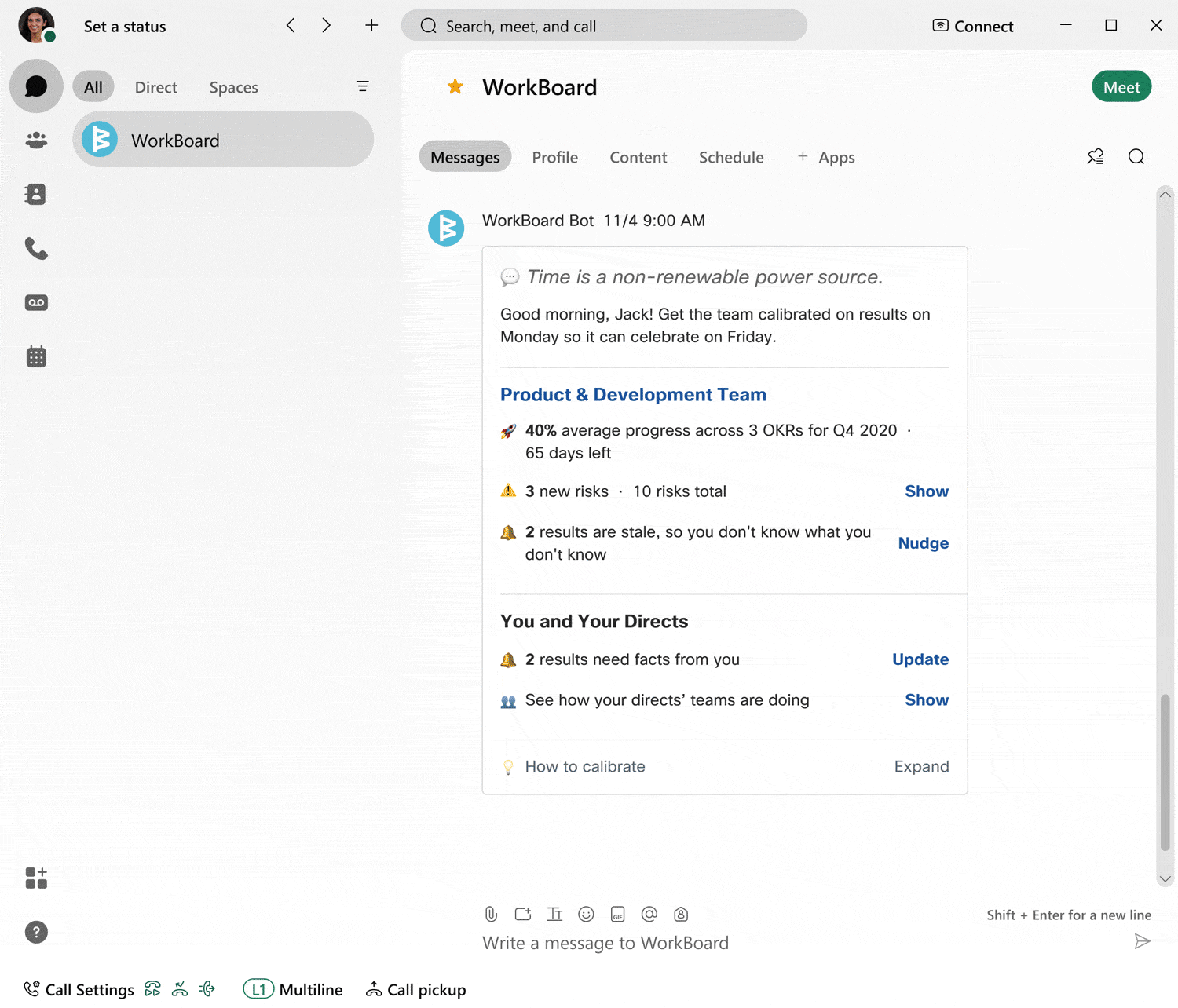The width and height of the screenshot is (1178, 1008).
Task: Add a tab via + Apps
Action: (826, 157)
